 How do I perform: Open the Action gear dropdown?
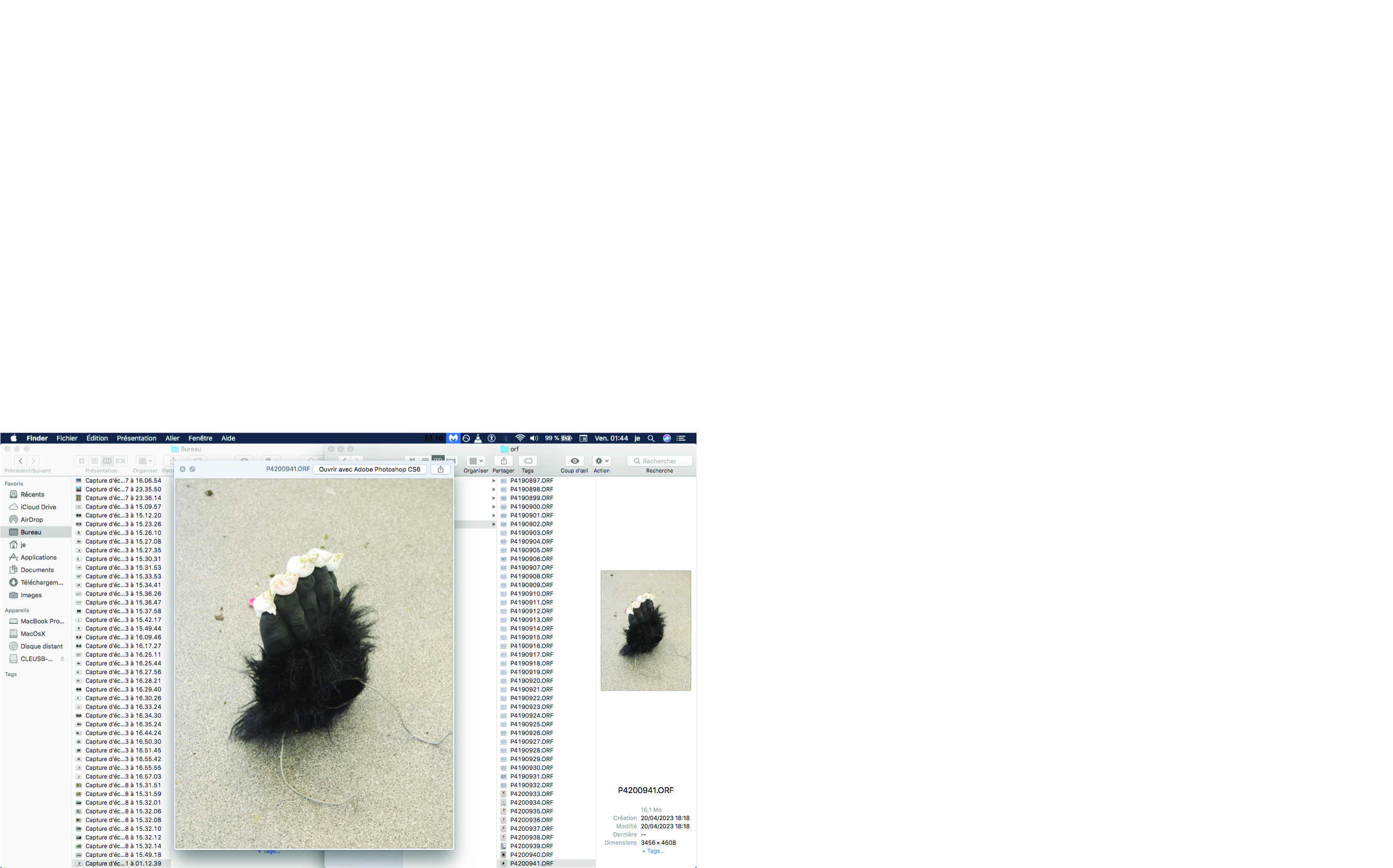click(601, 461)
